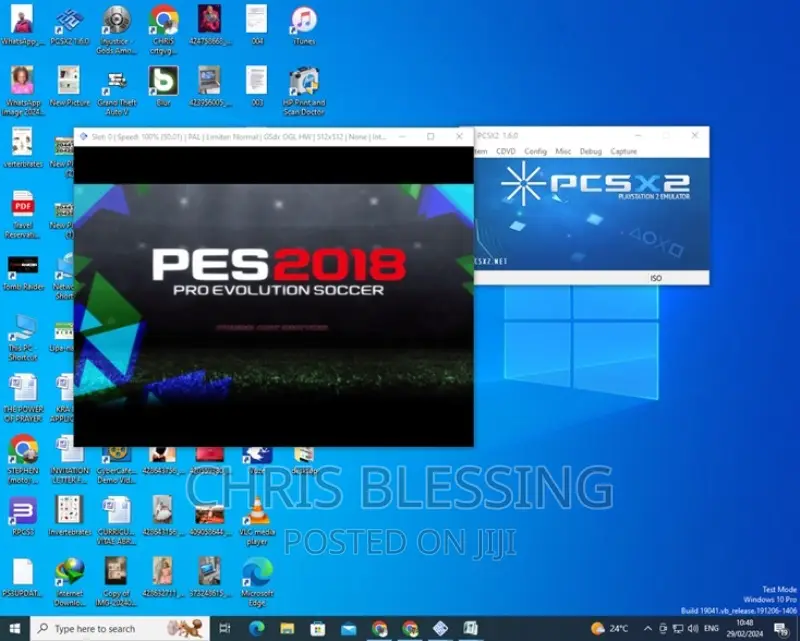800x641 pixels.
Task: Select the Invertebrates file
Action: tap(69, 516)
